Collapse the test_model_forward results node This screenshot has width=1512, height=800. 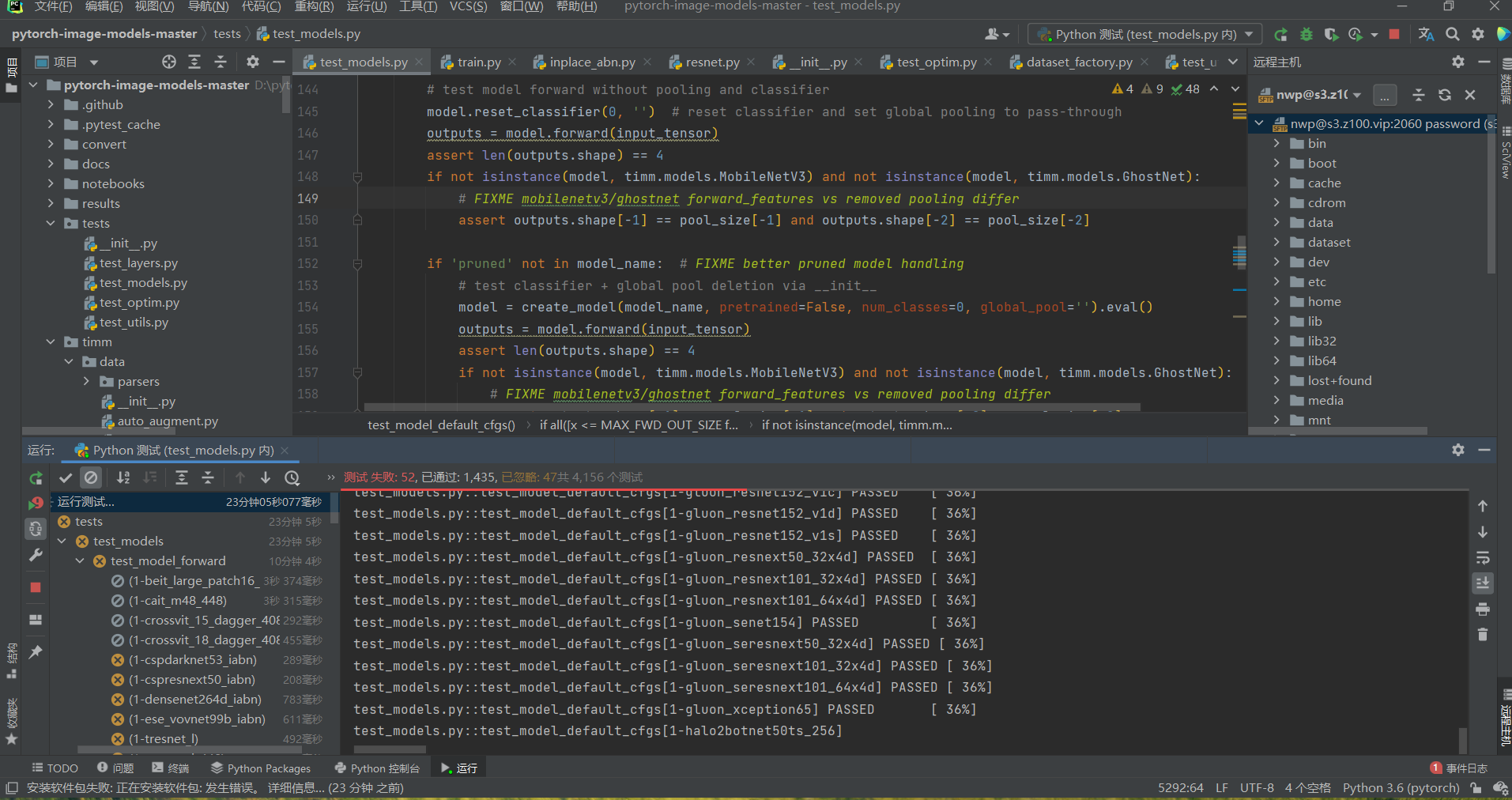[80, 561]
